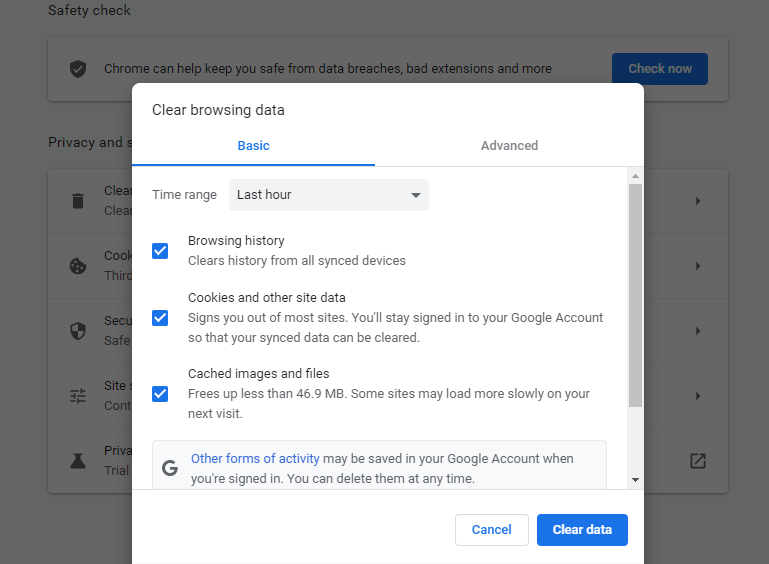Screen dimensions: 769x564
Task: Click the dialog's vertical scrollbar thumb
Action: coord(636,295)
